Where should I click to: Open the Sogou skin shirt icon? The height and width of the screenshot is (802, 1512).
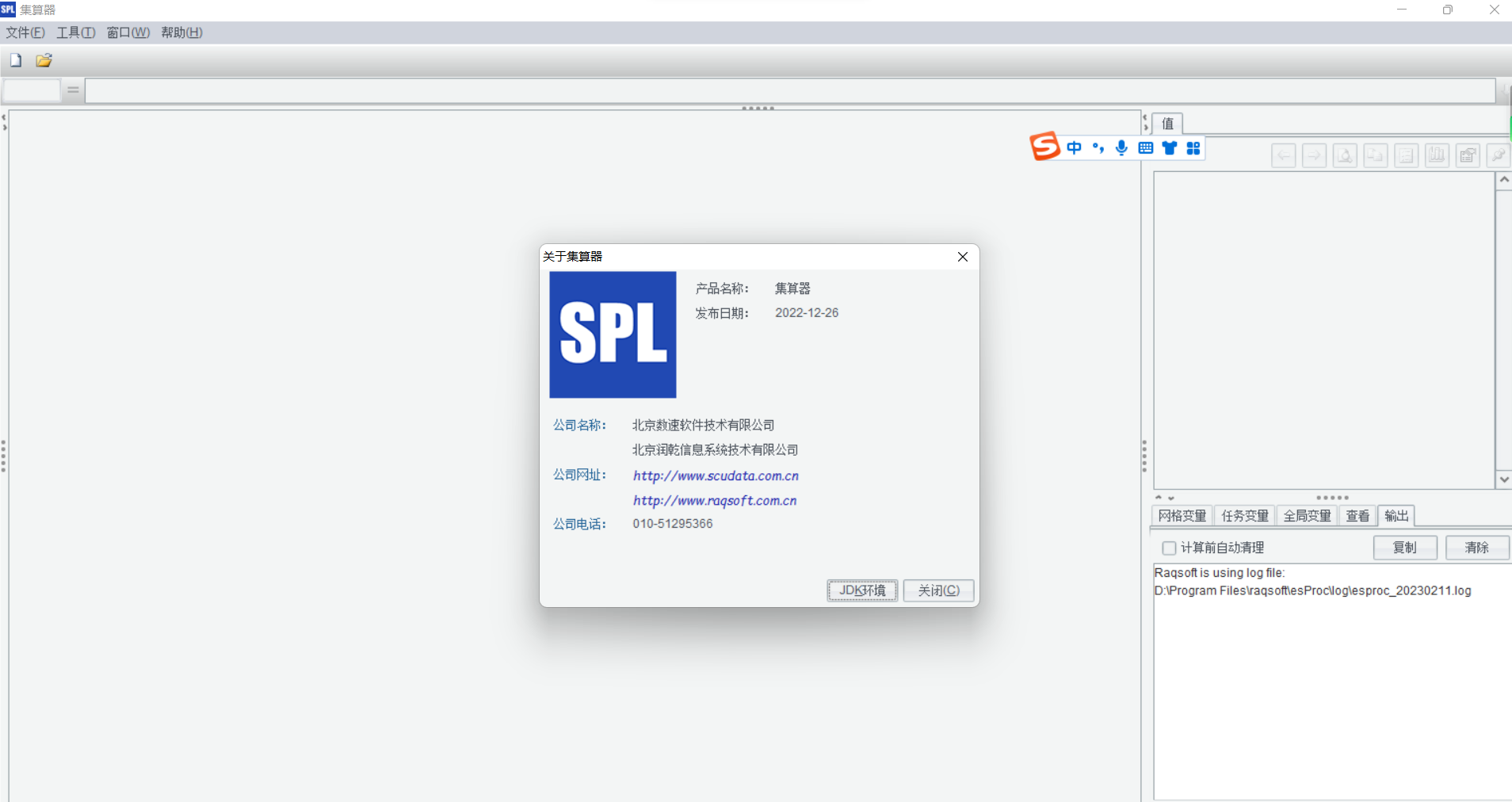coord(1170,148)
